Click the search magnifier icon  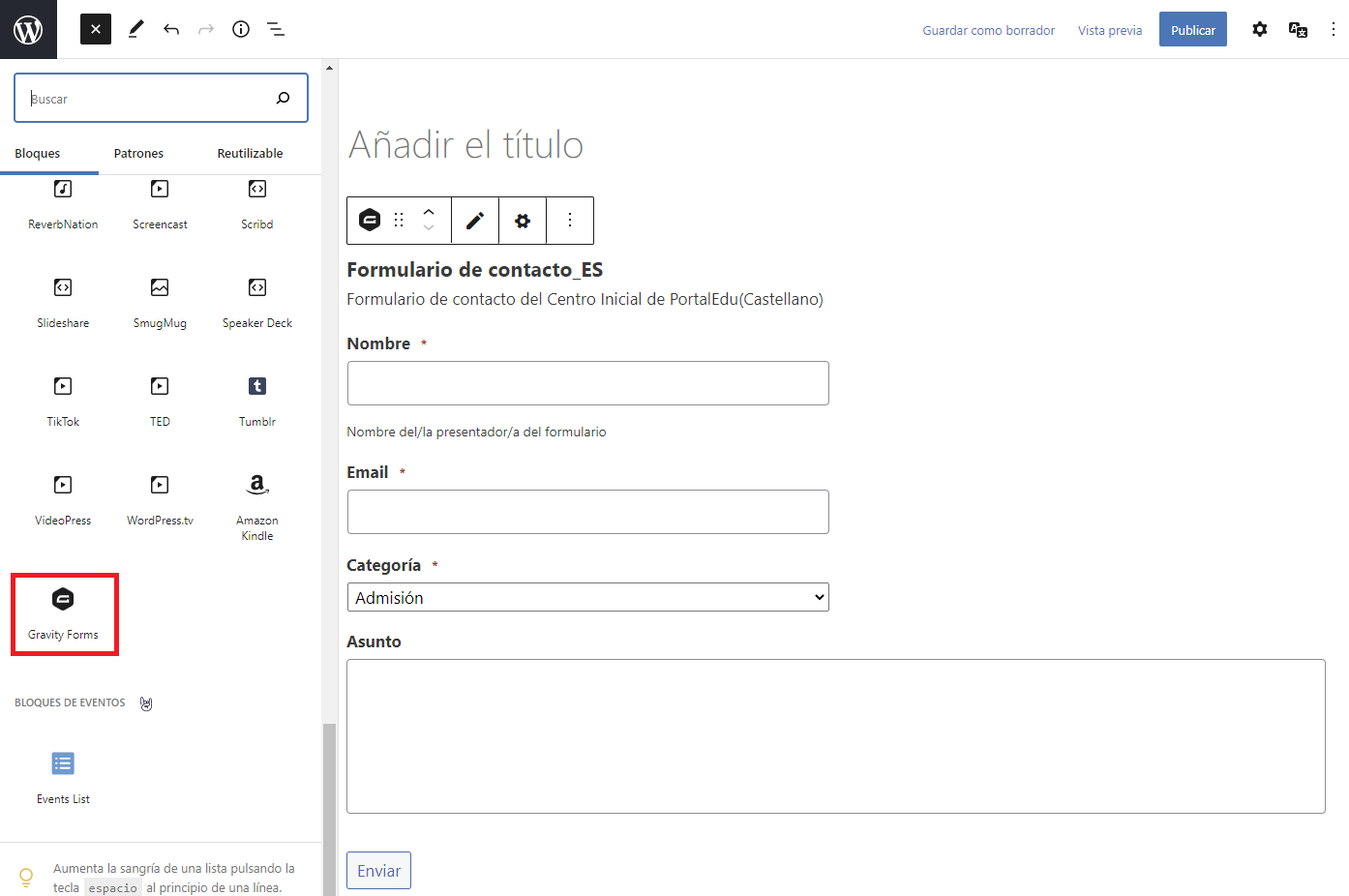(x=283, y=98)
